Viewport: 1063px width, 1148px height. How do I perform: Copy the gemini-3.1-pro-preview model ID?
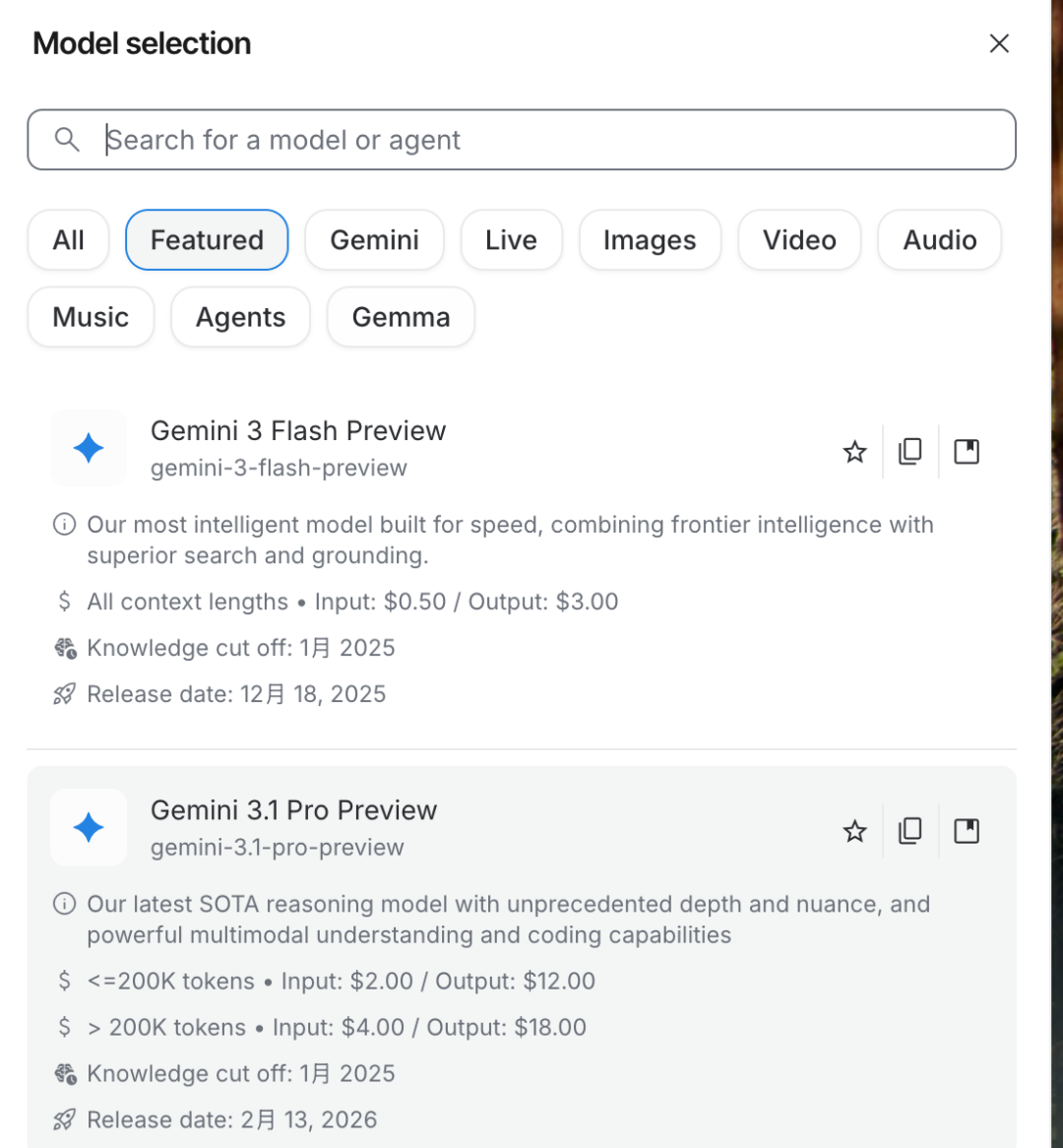[910, 831]
